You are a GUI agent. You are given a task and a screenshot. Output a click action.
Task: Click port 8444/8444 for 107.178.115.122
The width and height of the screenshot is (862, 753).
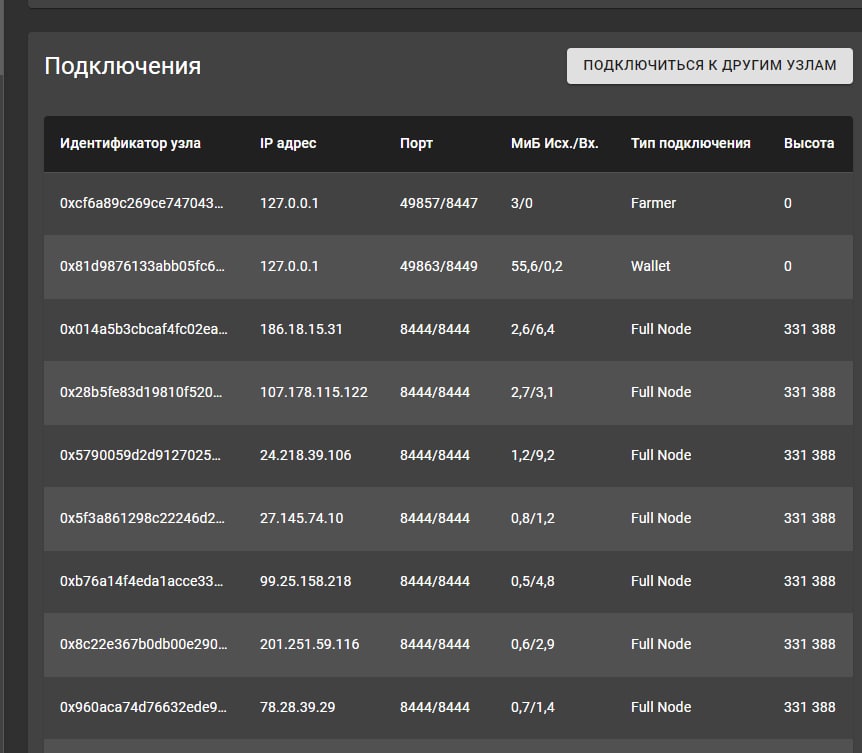click(x=435, y=392)
